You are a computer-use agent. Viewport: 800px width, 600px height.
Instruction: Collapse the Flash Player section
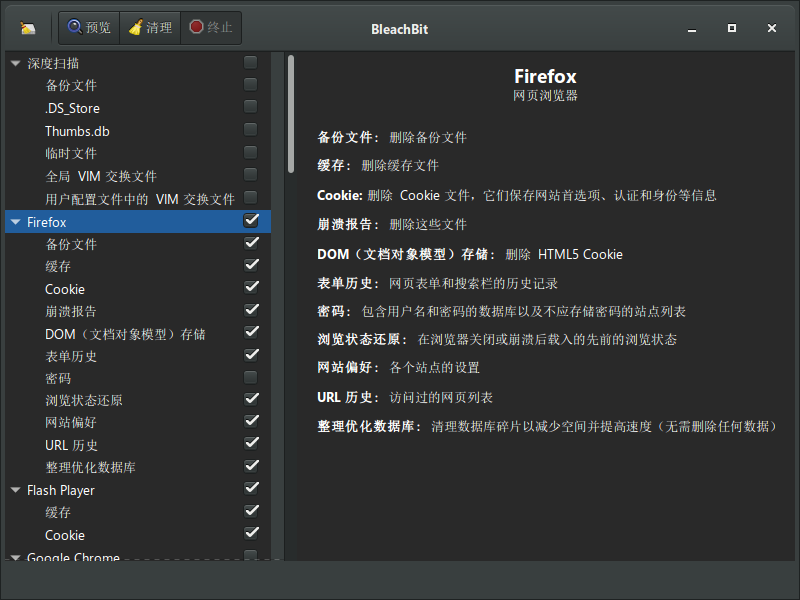(x=15, y=489)
